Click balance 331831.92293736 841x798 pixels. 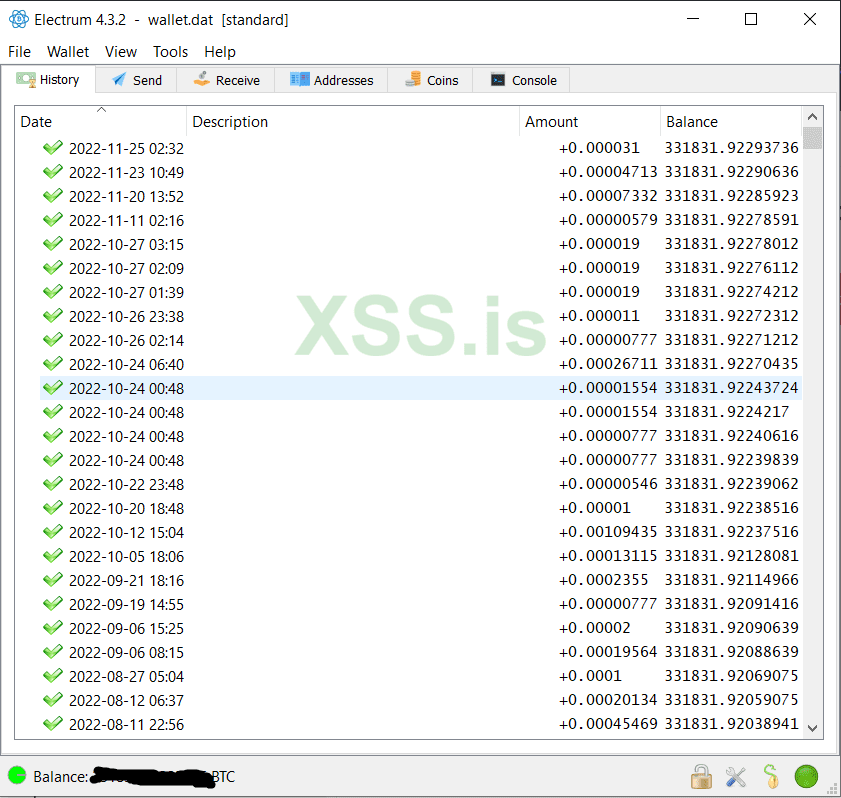click(732, 148)
